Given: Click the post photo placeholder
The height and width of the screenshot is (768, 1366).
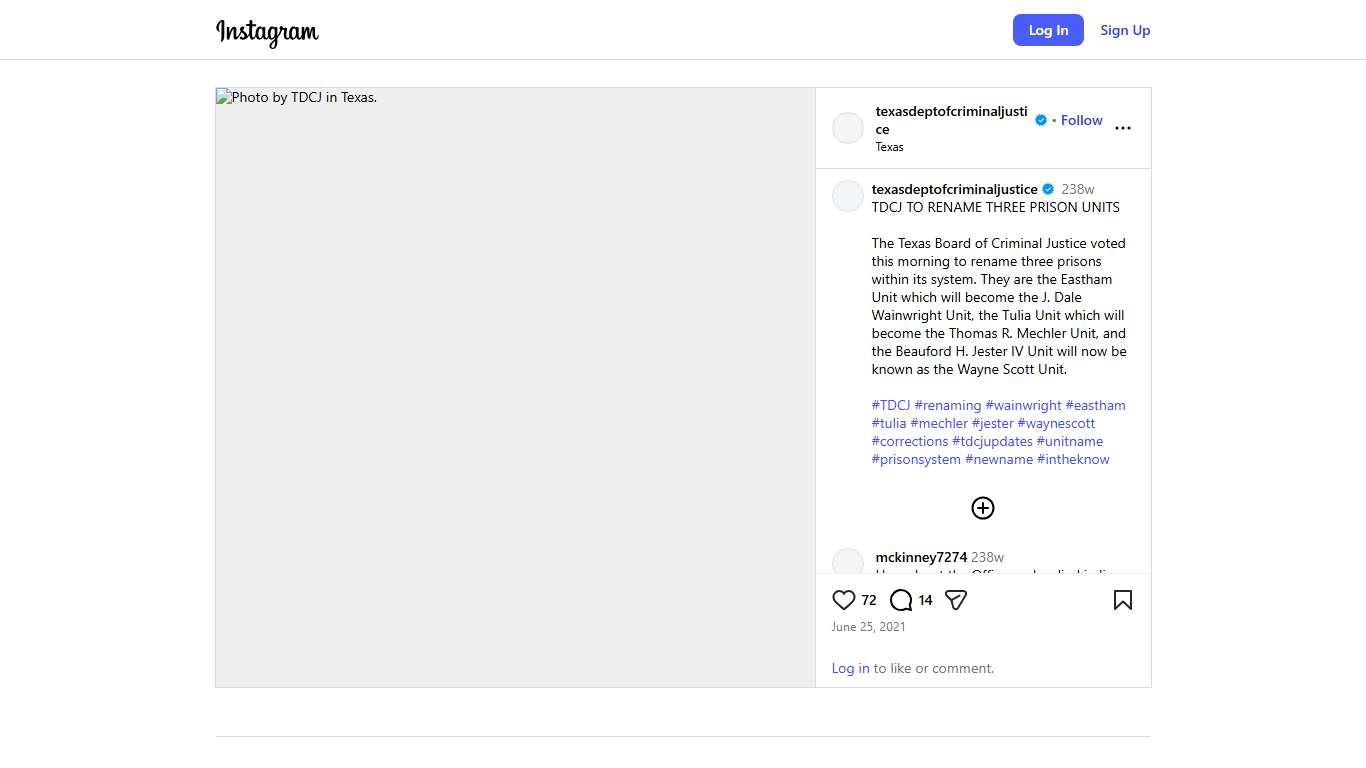Looking at the screenshot, I should pyautogui.click(x=515, y=387).
